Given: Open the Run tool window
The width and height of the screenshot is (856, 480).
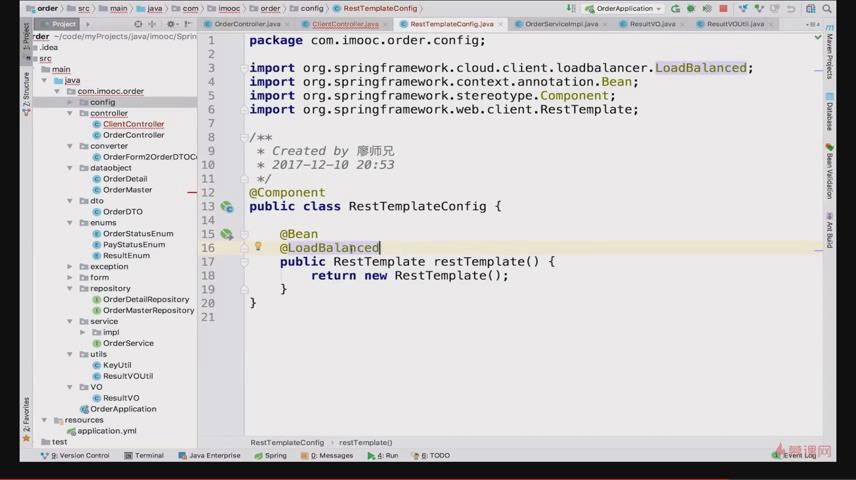Looking at the screenshot, I should [x=383, y=455].
